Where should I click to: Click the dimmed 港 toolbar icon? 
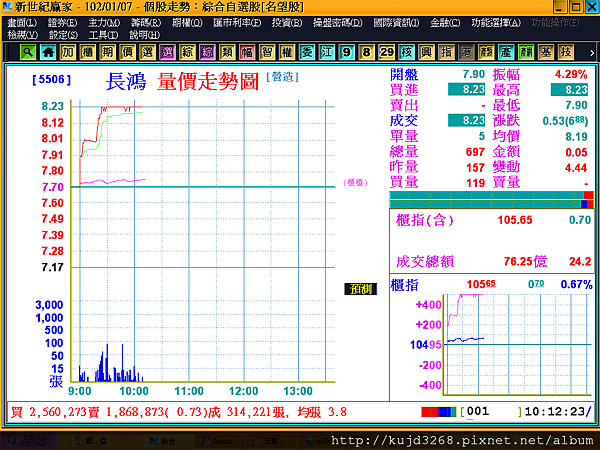pos(466,52)
